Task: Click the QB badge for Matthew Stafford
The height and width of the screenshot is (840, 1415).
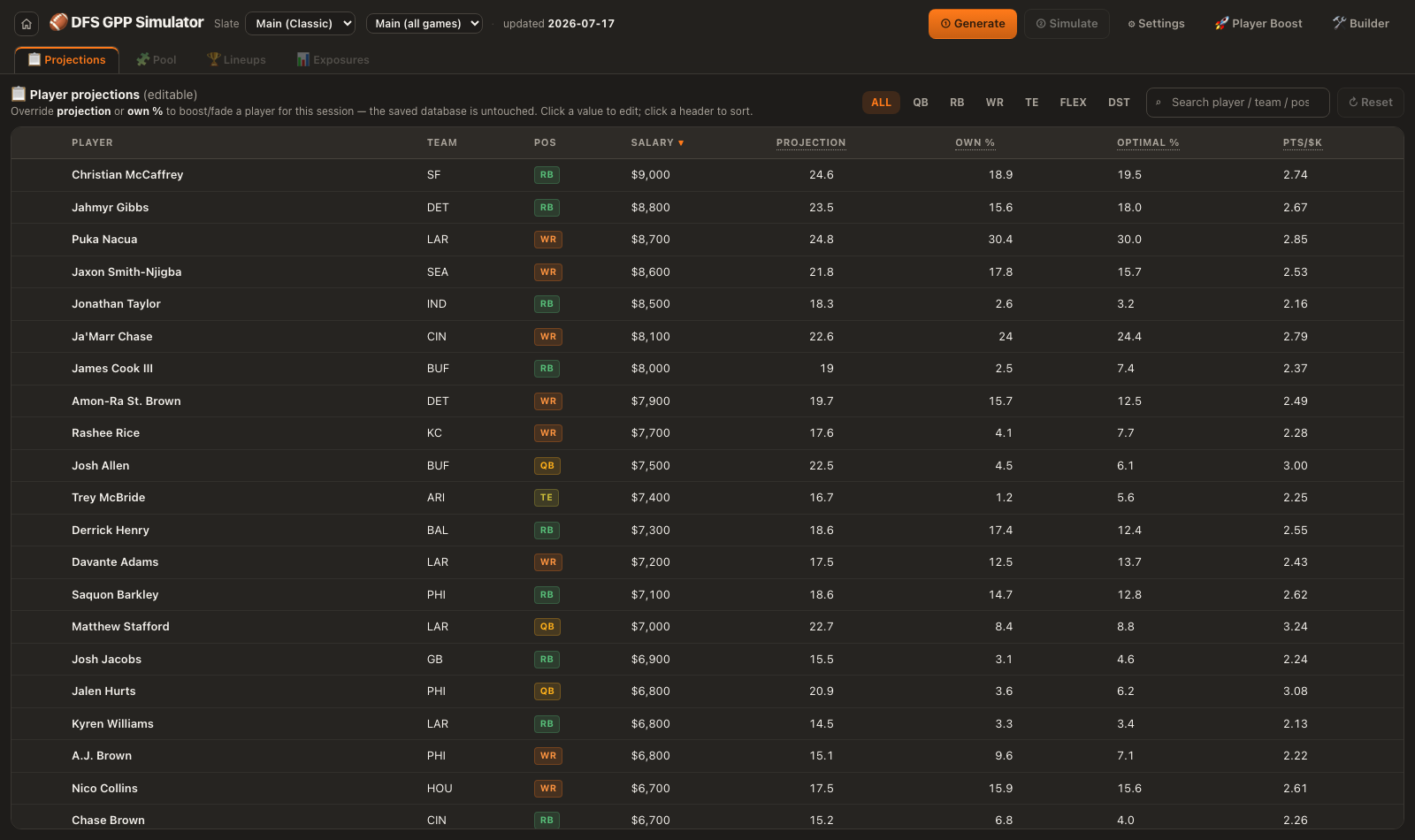Action: click(x=547, y=627)
